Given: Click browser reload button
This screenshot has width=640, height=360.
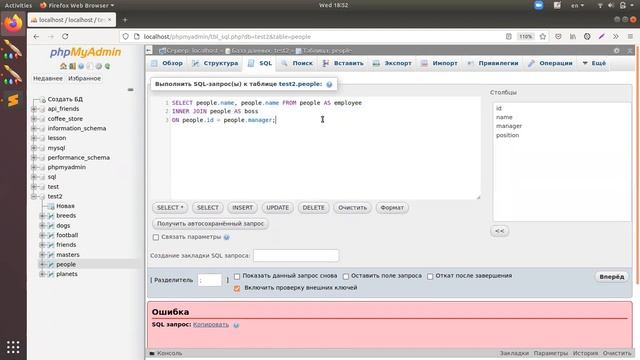Looking at the screenshot, I should point(65,36).
